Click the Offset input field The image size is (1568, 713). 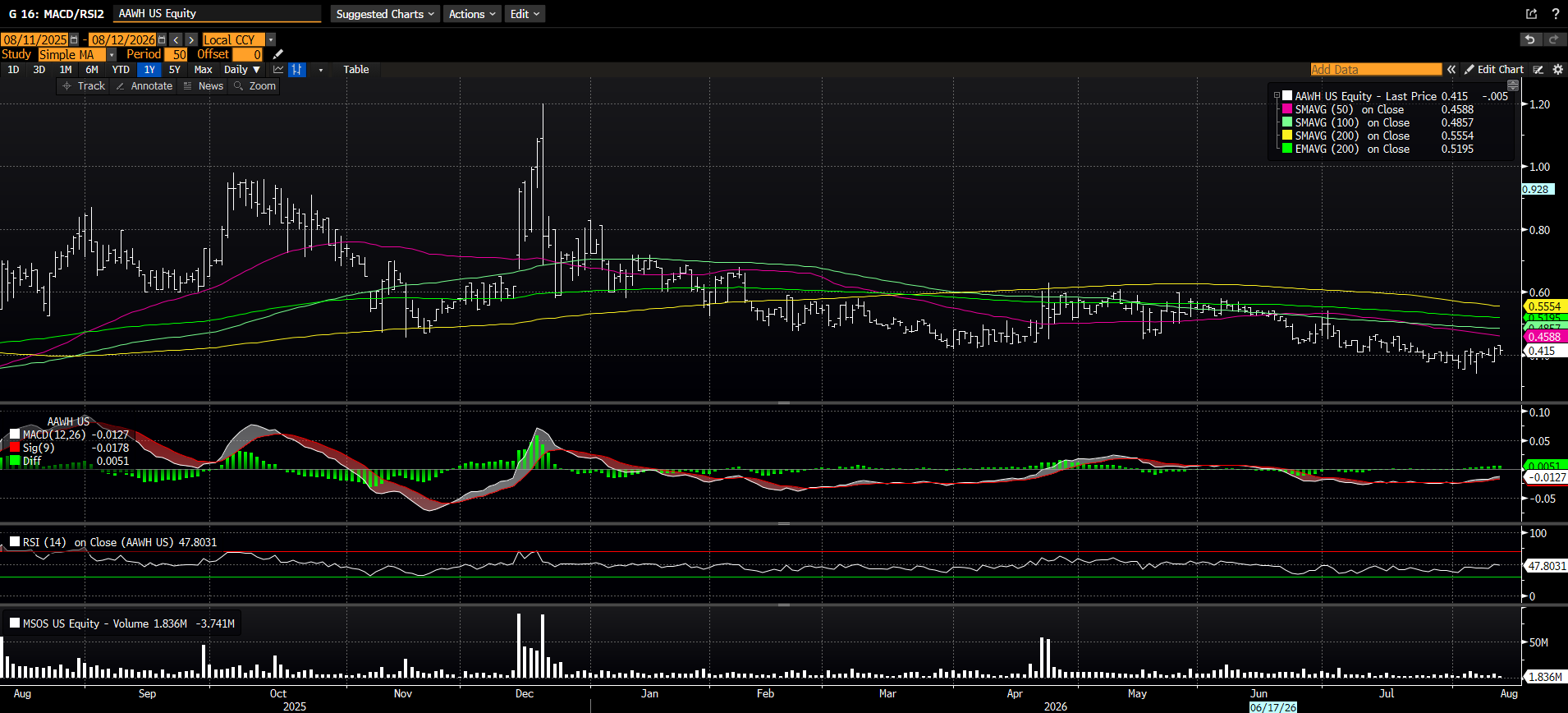point(248,54)
